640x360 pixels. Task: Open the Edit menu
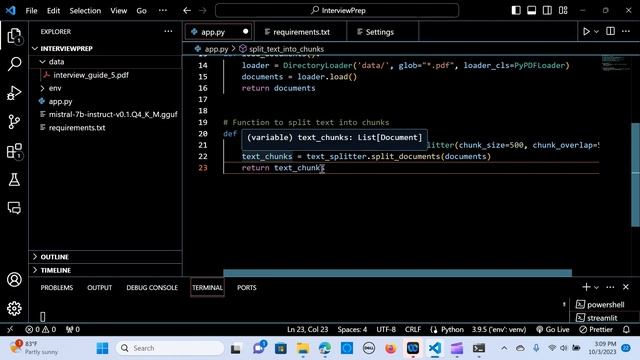(x=53, y=11)
